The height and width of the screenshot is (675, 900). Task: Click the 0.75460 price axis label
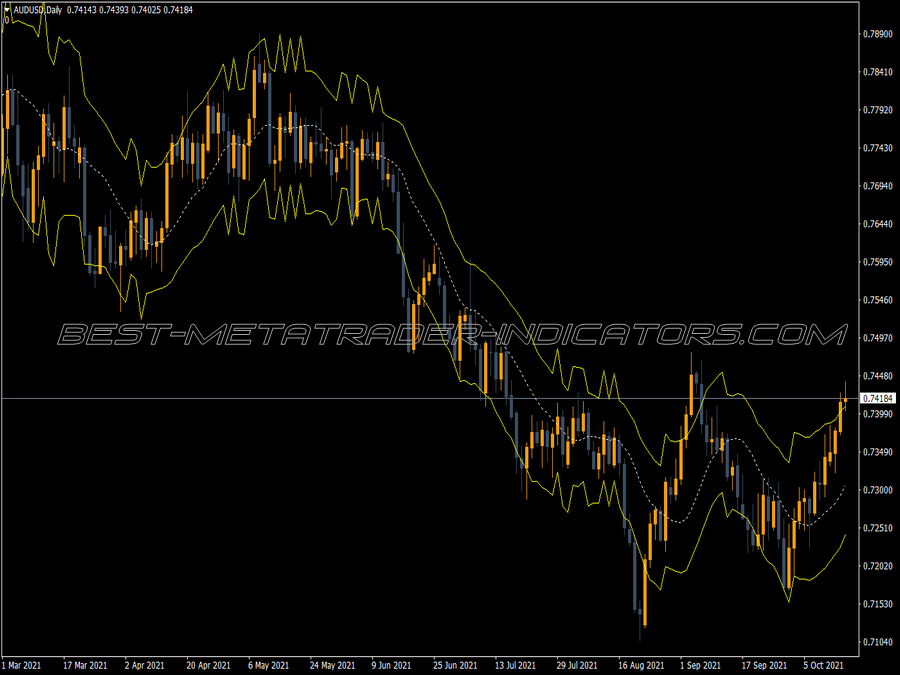(878, 300)
